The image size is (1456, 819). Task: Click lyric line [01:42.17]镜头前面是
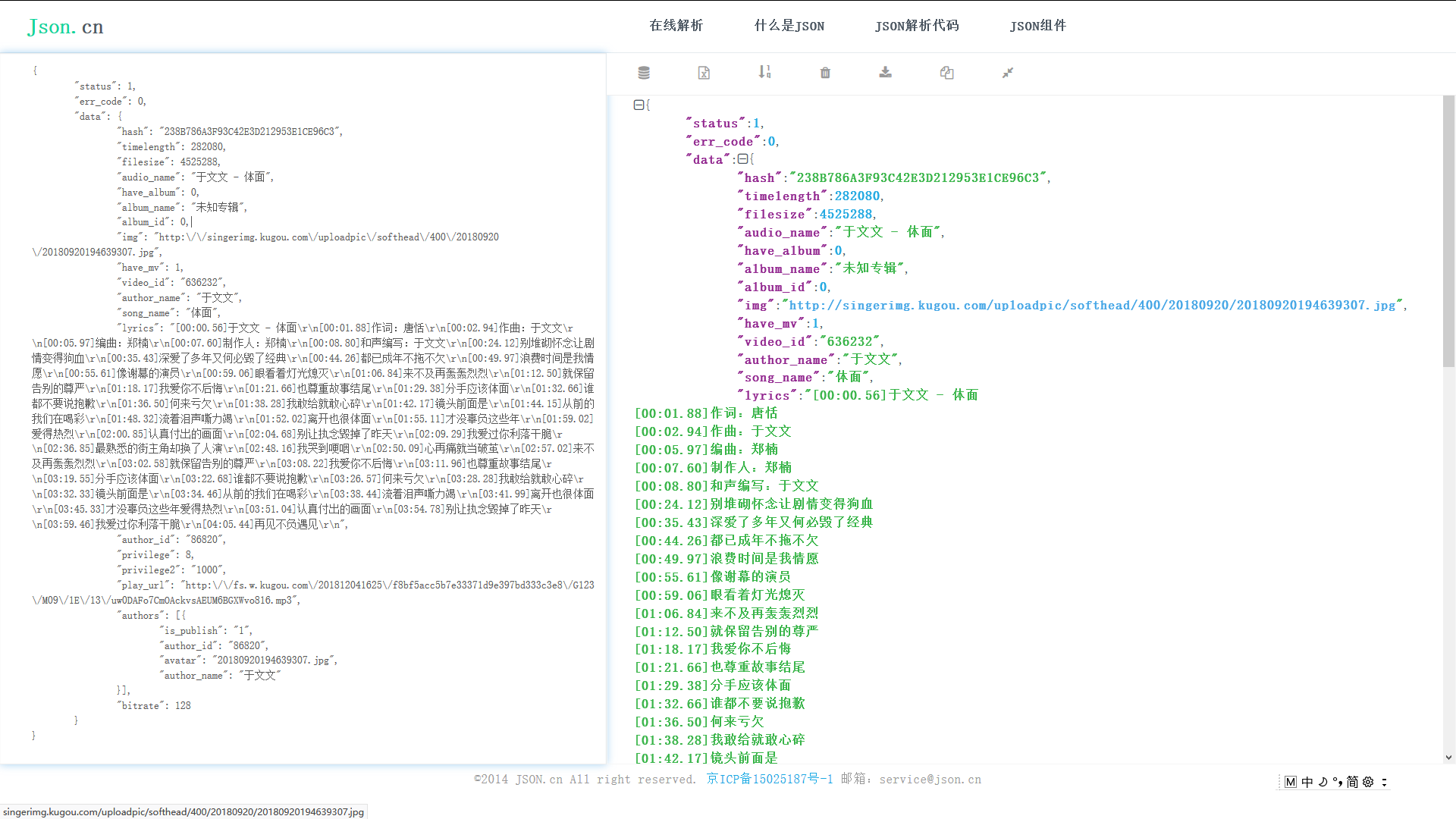point(706,758)
